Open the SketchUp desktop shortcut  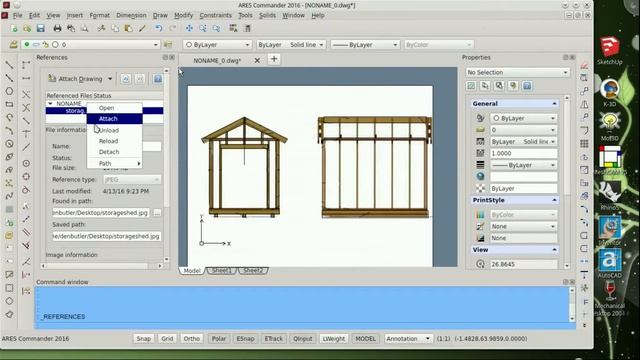[x=609, y=51]
